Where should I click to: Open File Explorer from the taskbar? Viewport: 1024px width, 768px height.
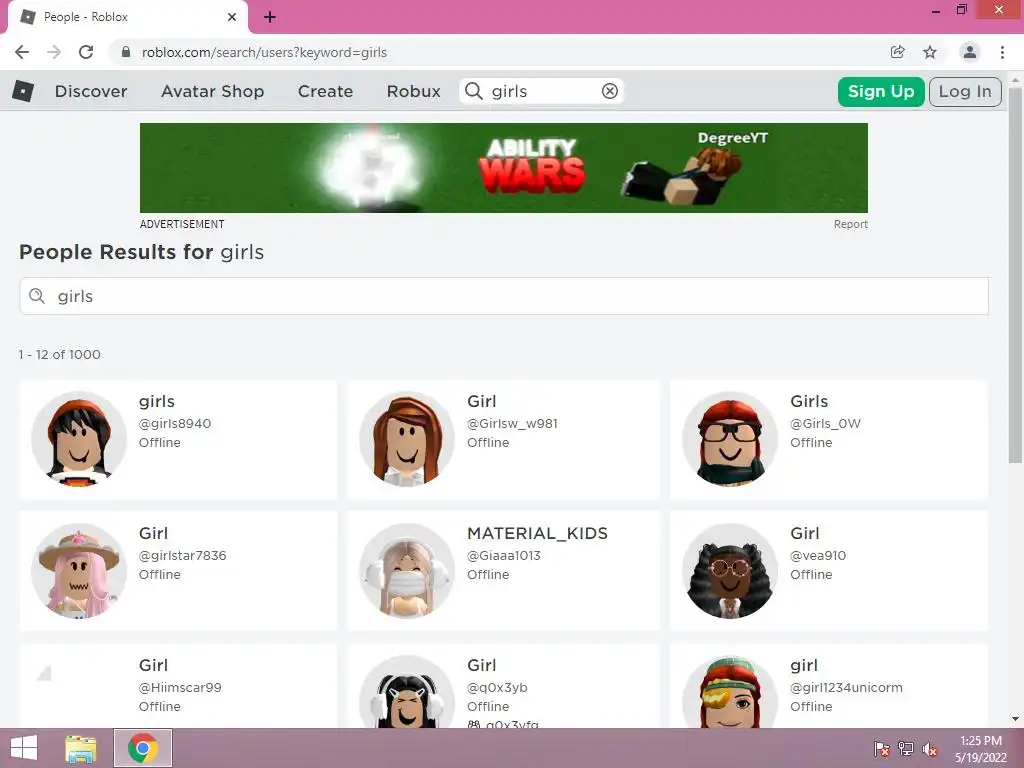pos(81,748)
